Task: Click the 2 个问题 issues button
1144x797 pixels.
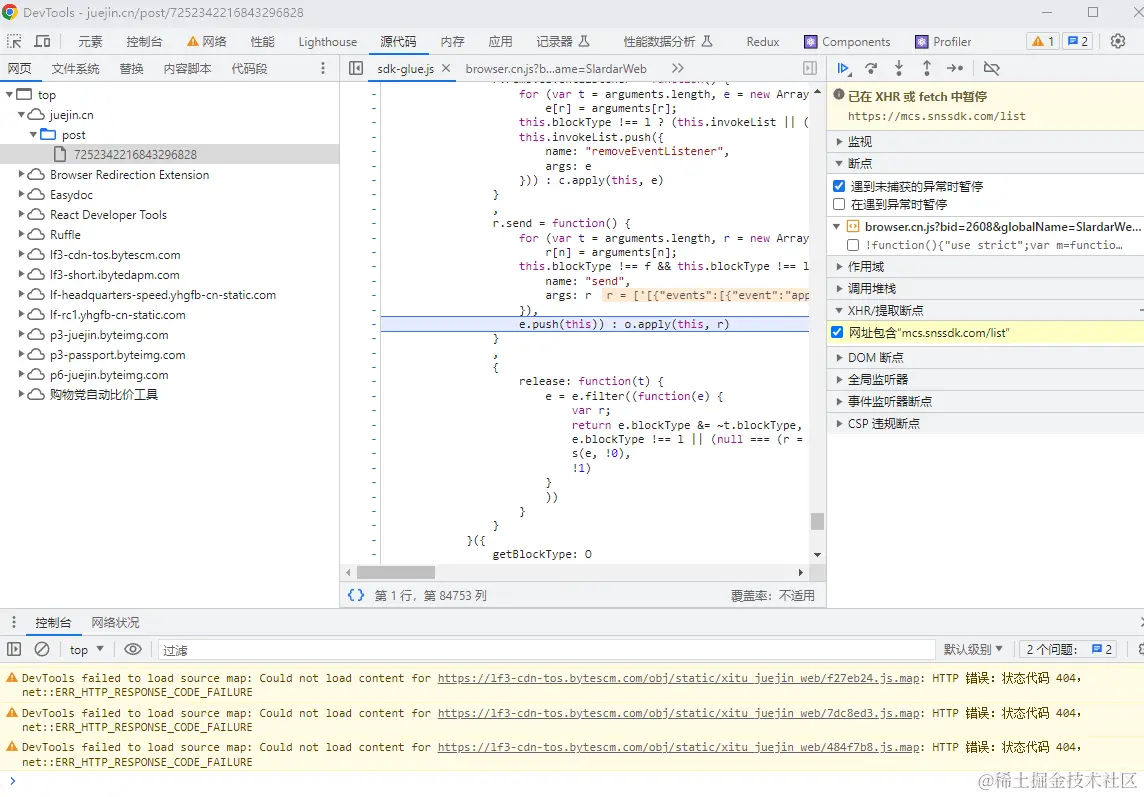Action: click(1069, 650)
